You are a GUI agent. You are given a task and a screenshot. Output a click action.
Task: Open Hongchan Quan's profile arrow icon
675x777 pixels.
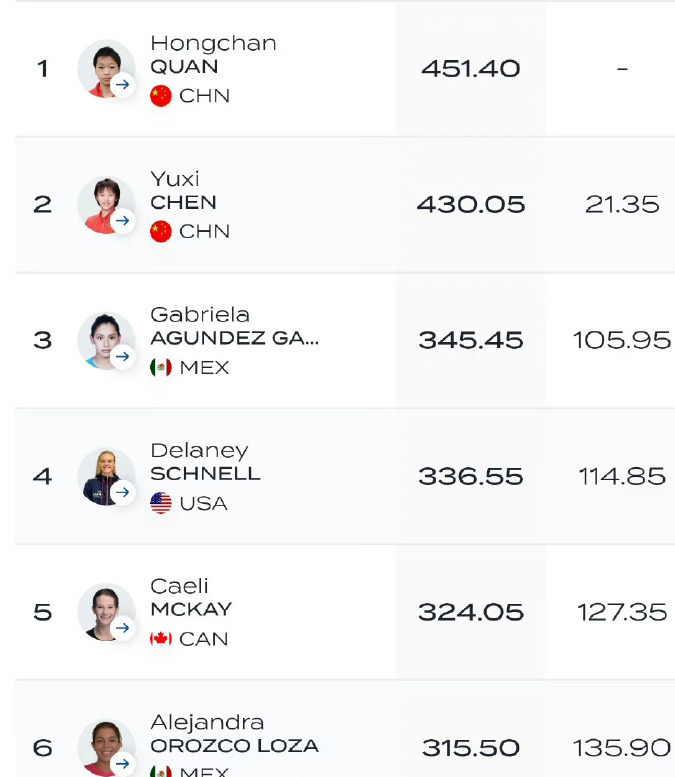click(122, 85)
